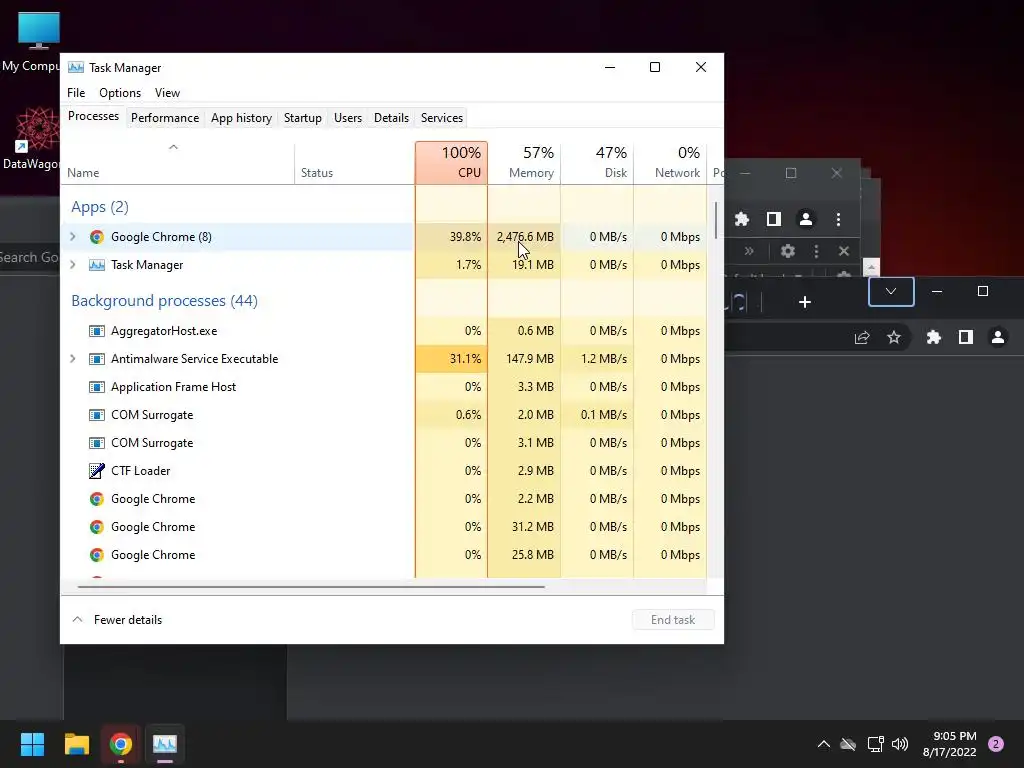The height and width of the screenshot is (768, 1024).
Task: Open Extensions puzzle icon in rear Chrome window
Action: (742, 219)
